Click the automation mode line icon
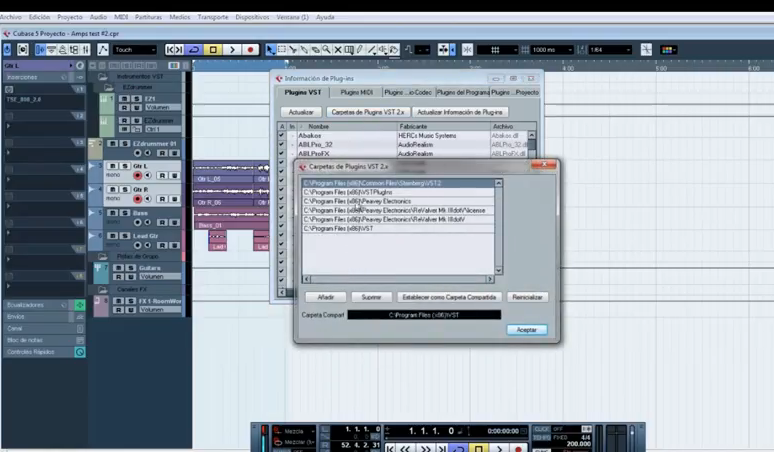Screen dimensions: 774x452 tap(103, 50)
